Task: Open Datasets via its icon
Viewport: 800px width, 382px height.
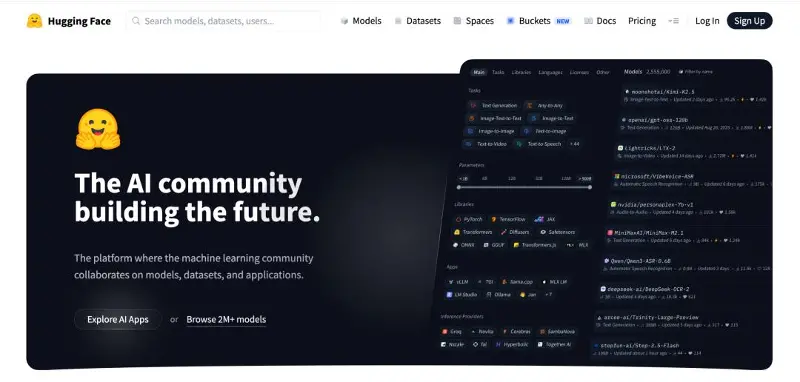Action: [398, 21]
